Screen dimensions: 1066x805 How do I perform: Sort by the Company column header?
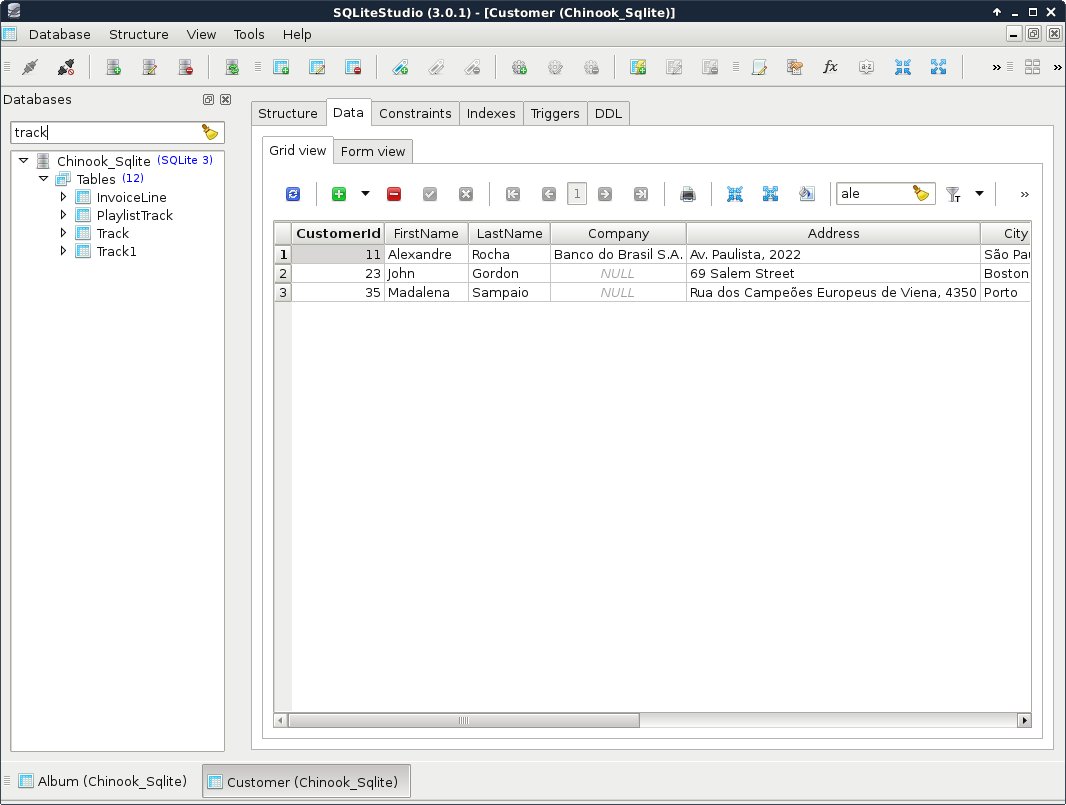tap(618, 233)
